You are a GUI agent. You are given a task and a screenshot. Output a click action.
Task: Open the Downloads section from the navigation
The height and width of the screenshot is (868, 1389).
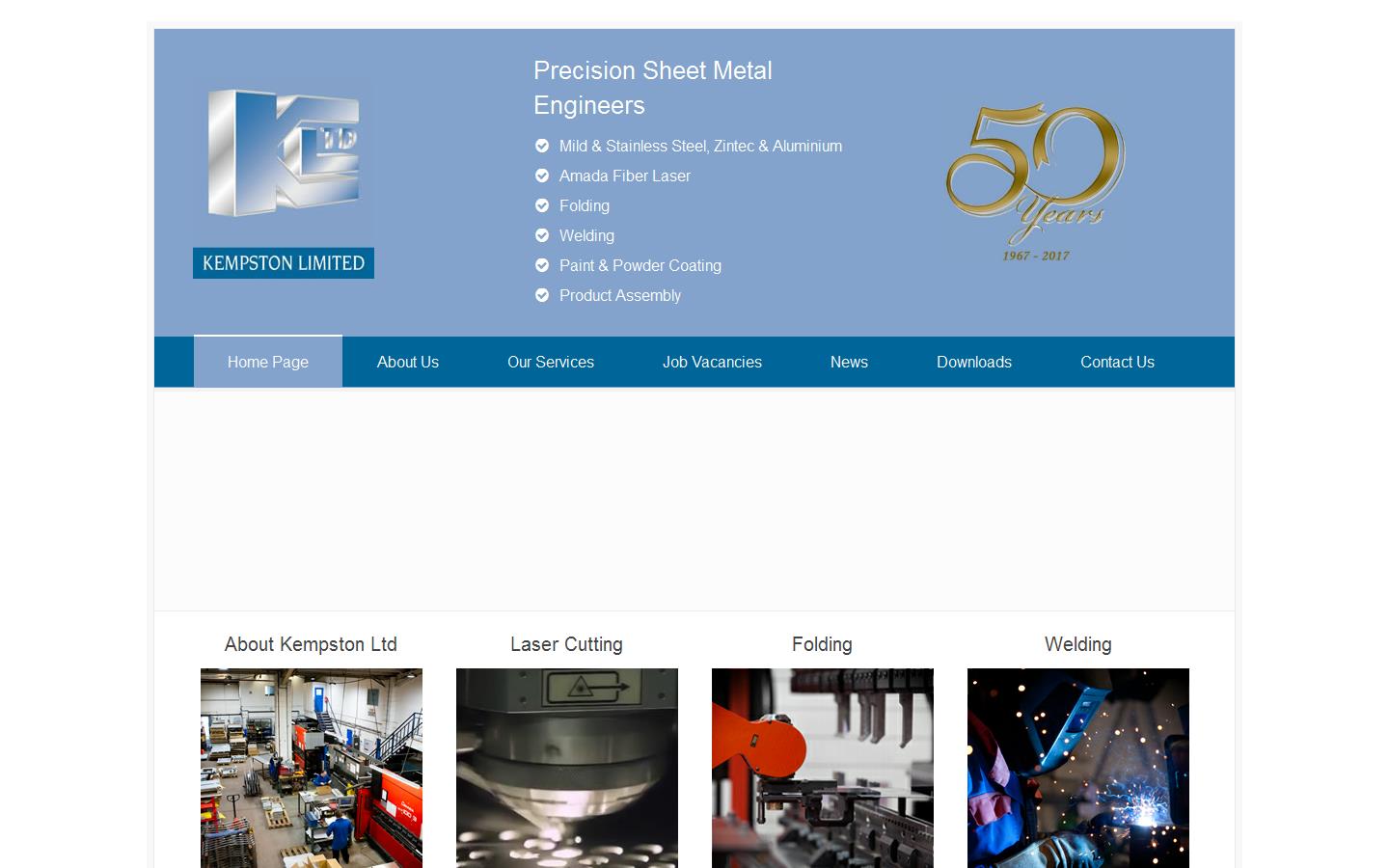tap(974, 362)
